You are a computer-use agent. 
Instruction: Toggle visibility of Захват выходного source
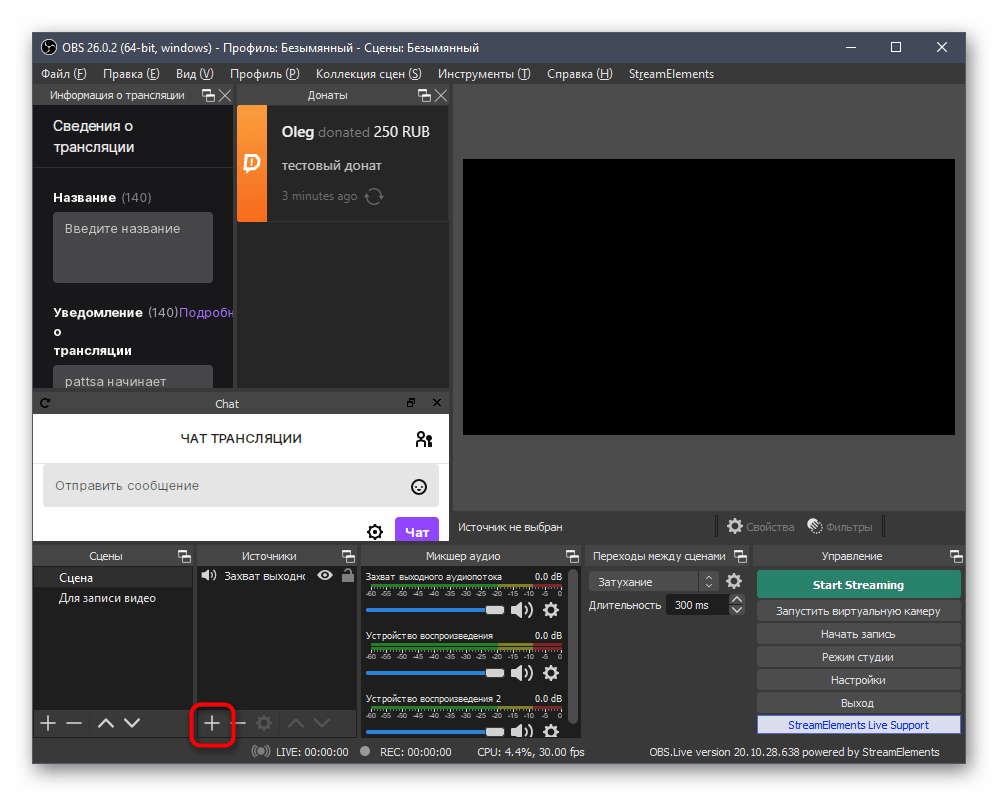pos(325,576)
